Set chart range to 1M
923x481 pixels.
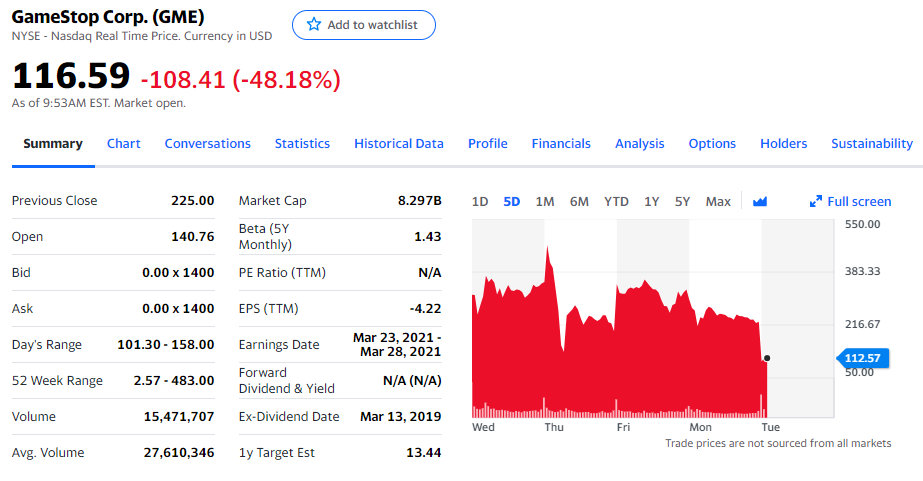coord(544,201)
